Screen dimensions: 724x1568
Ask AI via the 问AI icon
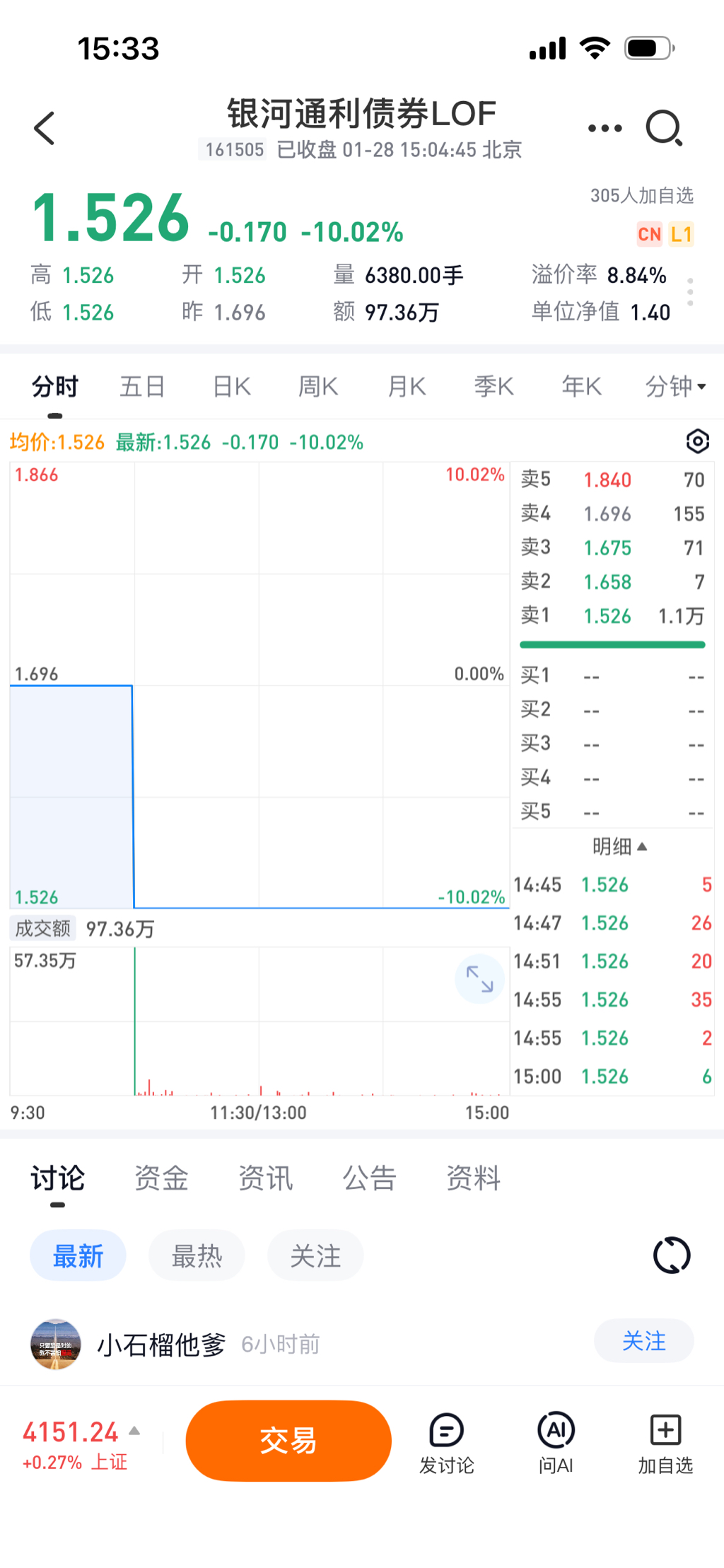pyautogui.click(x=556, y=1443)
